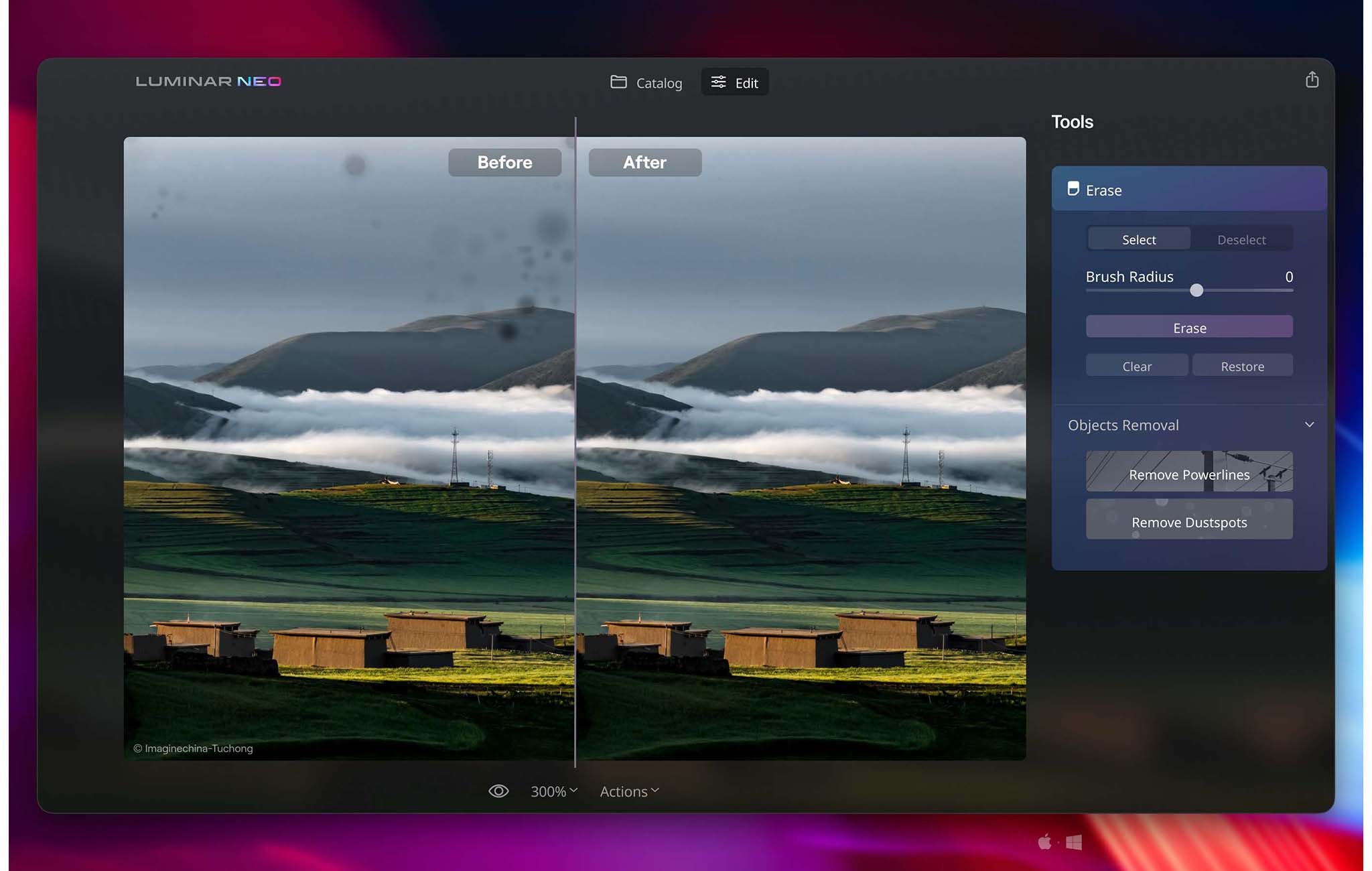Click the Brush Radius slider handle
1372x871 pixels.
click(1196, 290)
